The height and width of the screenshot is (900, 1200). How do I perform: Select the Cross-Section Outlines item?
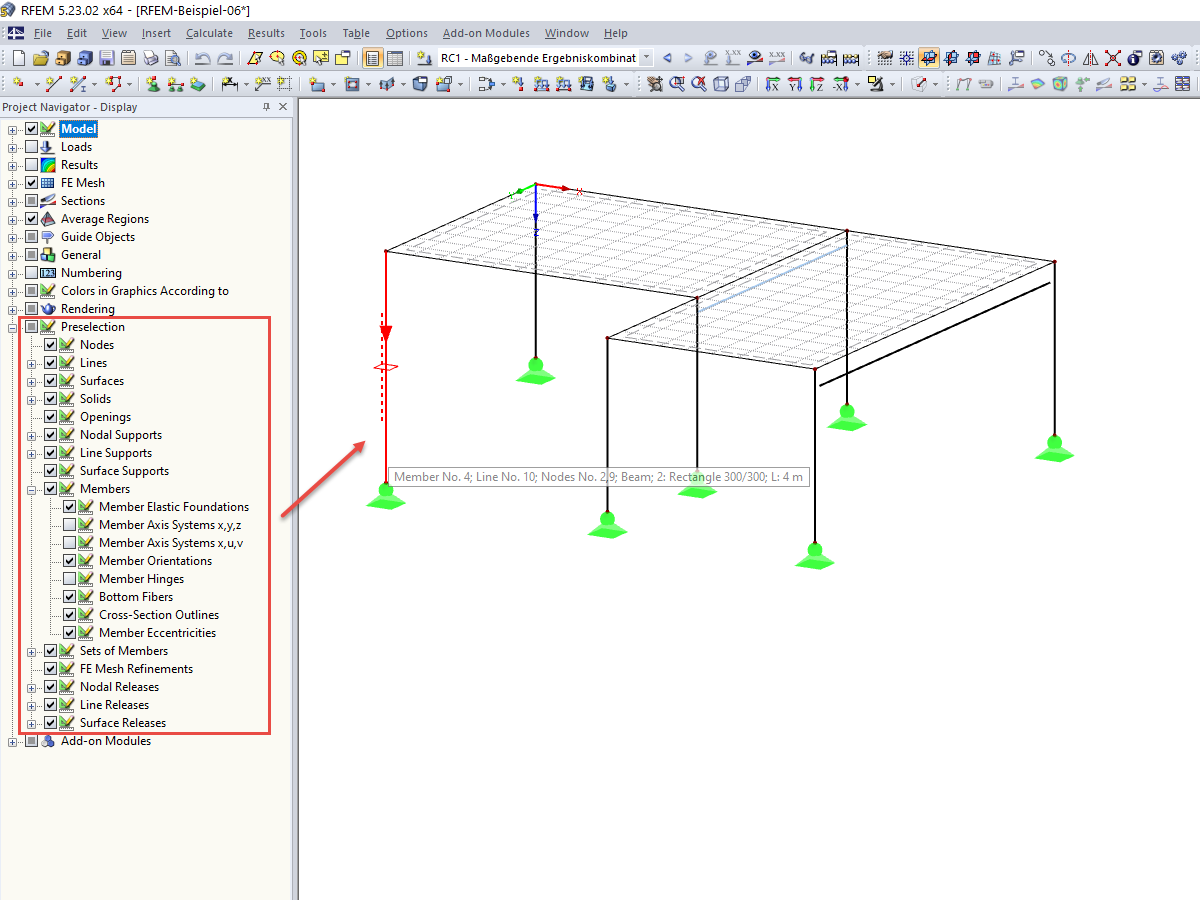point(159,615)
